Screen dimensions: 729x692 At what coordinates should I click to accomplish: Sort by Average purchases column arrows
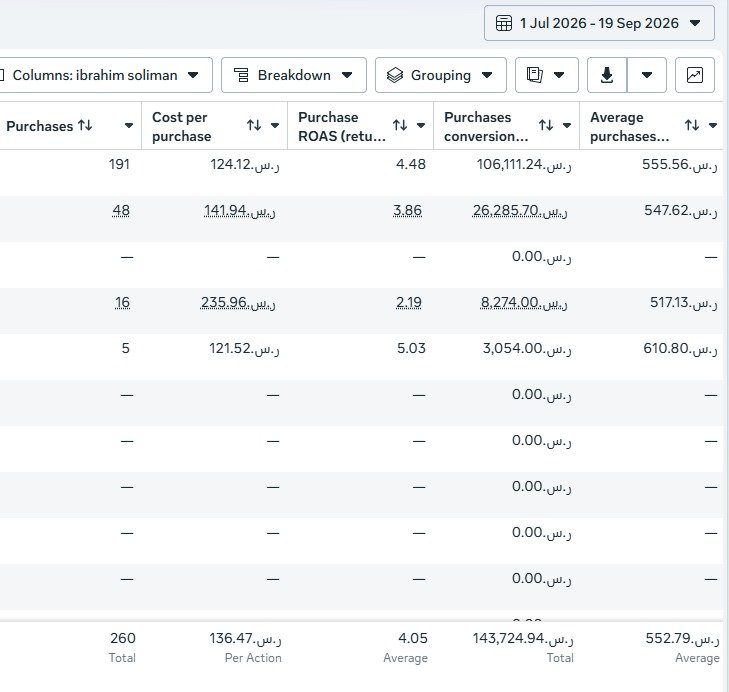(692, 126)
